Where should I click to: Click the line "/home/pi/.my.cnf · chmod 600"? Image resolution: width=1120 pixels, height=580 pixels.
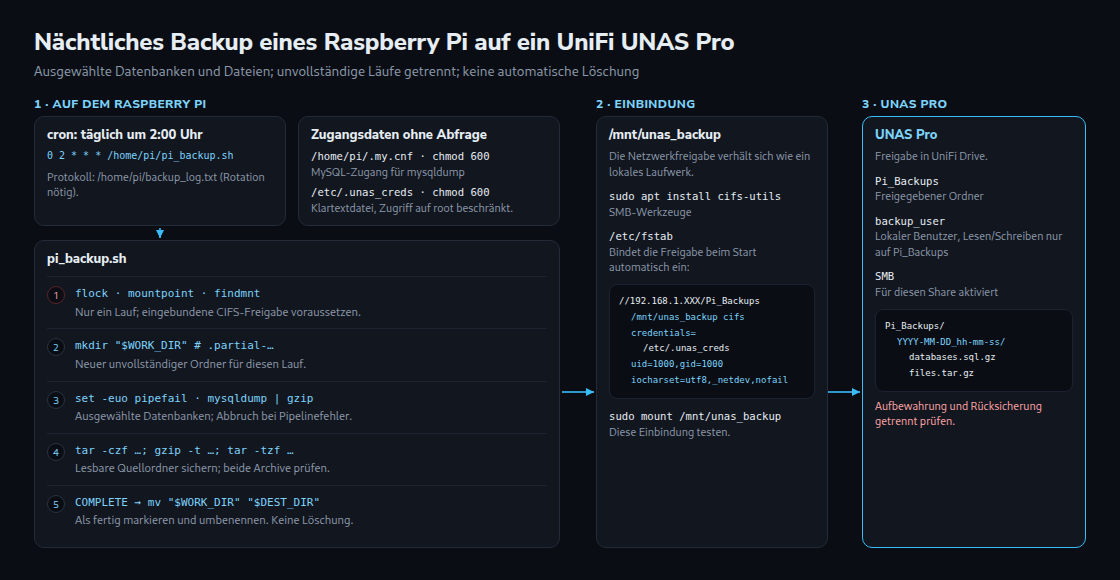(x=400, y=156)
